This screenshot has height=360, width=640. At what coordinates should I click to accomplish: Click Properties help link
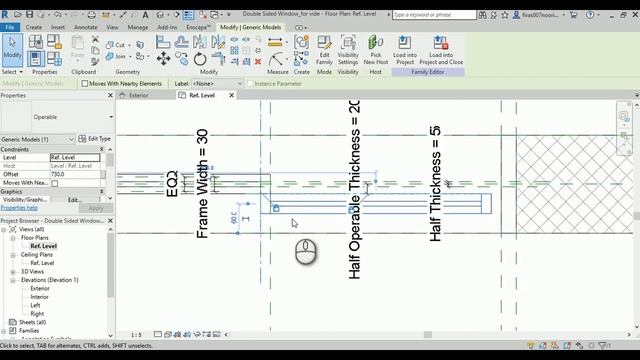19,208
